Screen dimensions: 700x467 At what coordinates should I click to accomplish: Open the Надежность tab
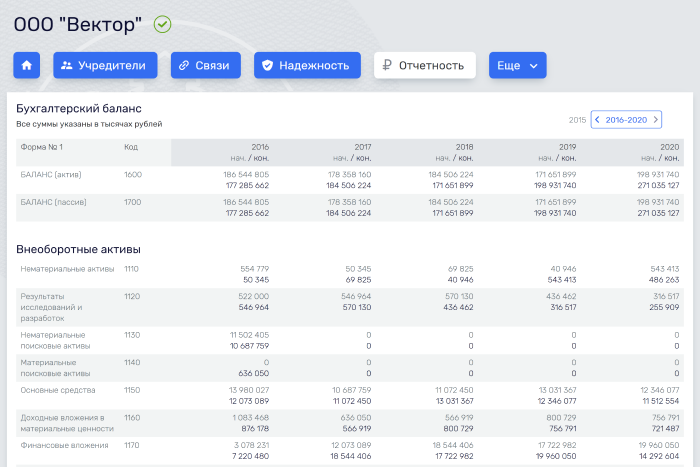click(308, 65)
